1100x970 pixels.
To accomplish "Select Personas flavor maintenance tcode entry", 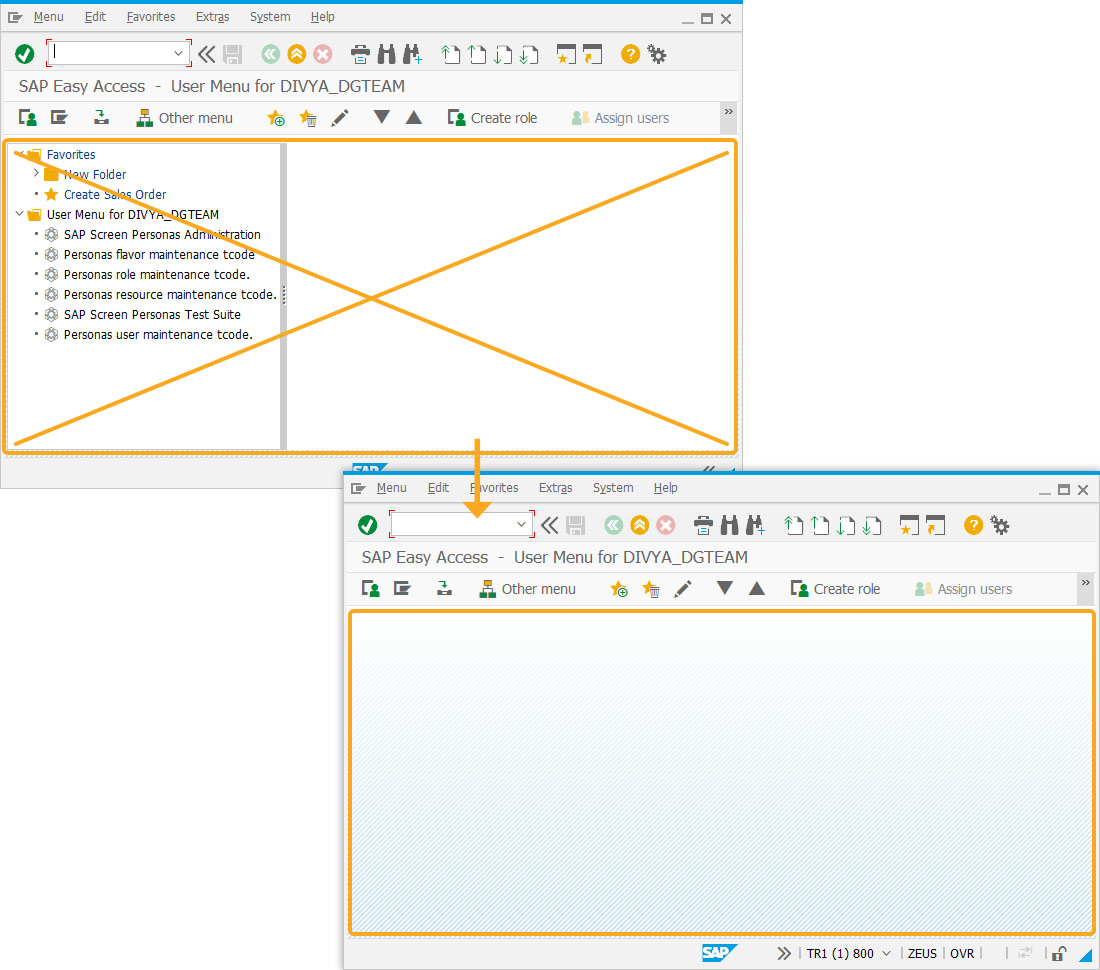I will pyautogui.click(x=159, y=255).
